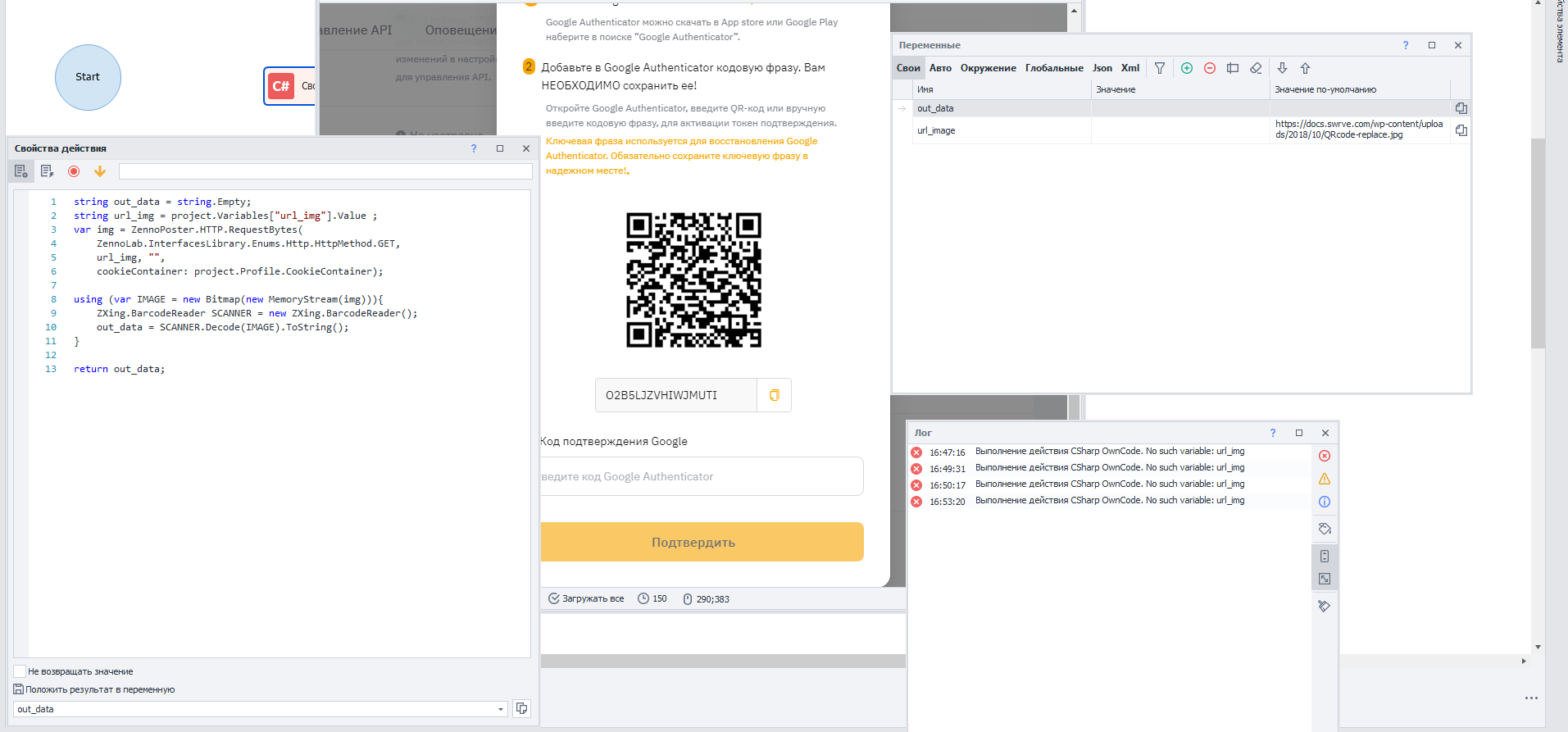Clear the log with the brush icon

1325,607
